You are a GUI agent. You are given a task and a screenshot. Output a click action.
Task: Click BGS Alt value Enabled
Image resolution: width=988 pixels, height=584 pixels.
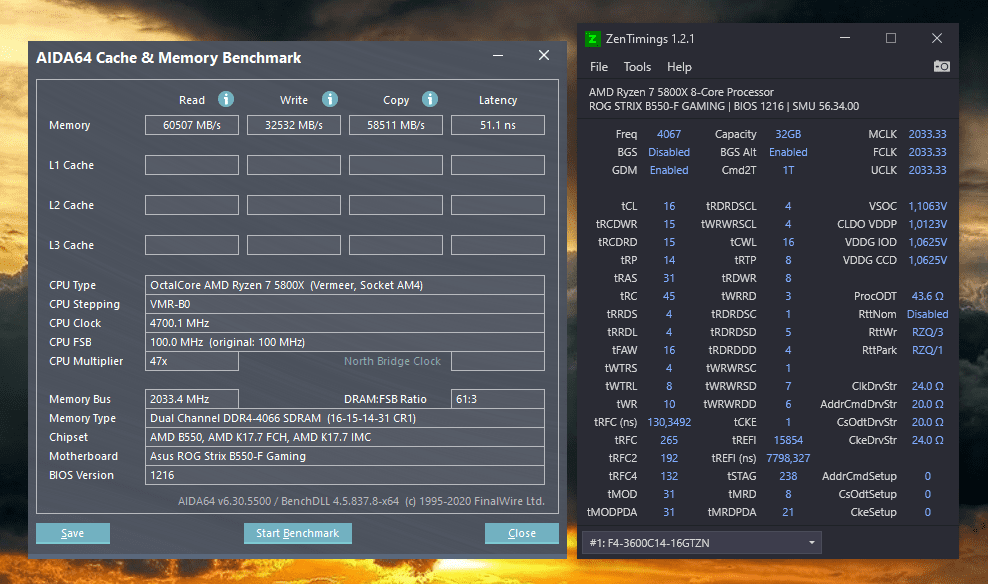(788, 152)
